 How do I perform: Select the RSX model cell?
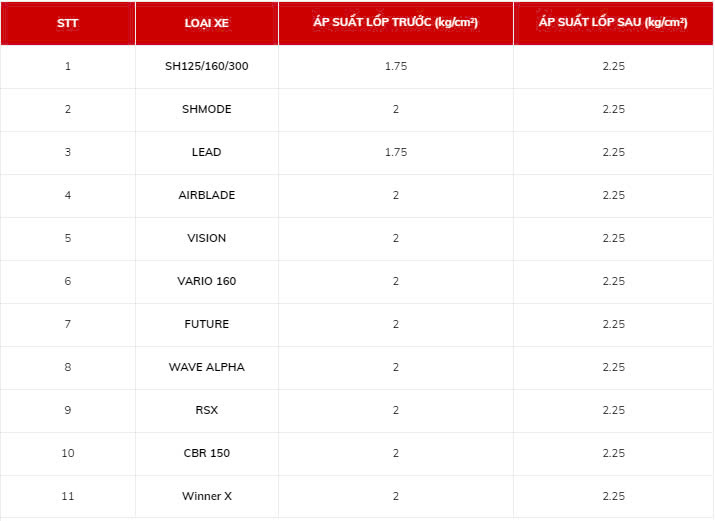point(207,410)
